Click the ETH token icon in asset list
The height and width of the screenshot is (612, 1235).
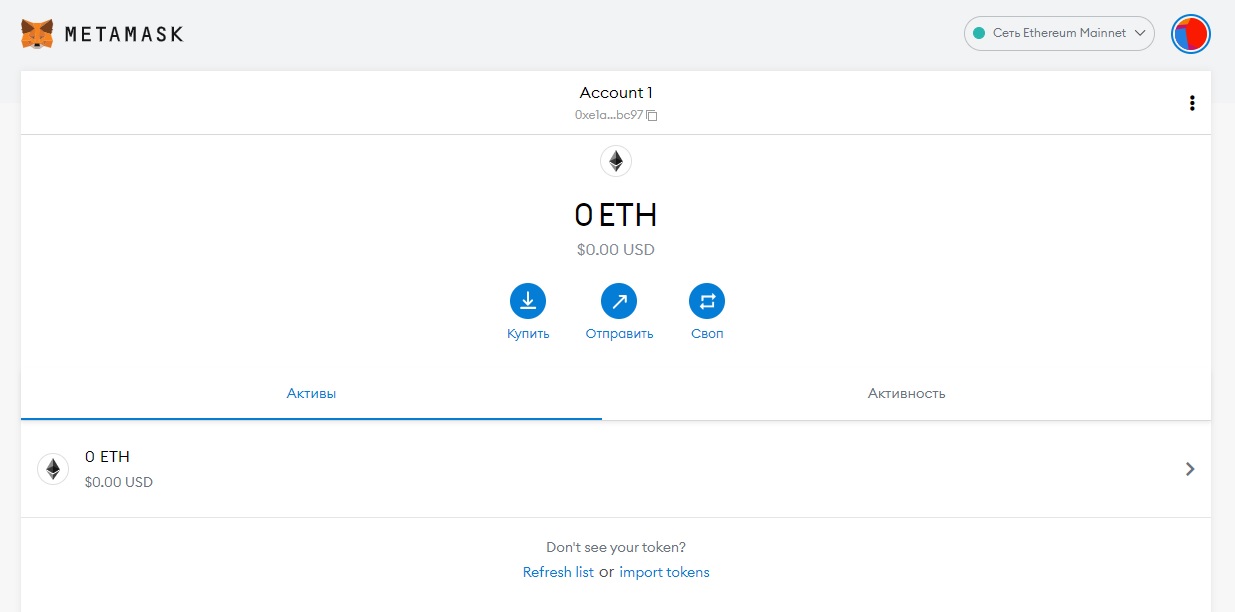tap(53, 469)
